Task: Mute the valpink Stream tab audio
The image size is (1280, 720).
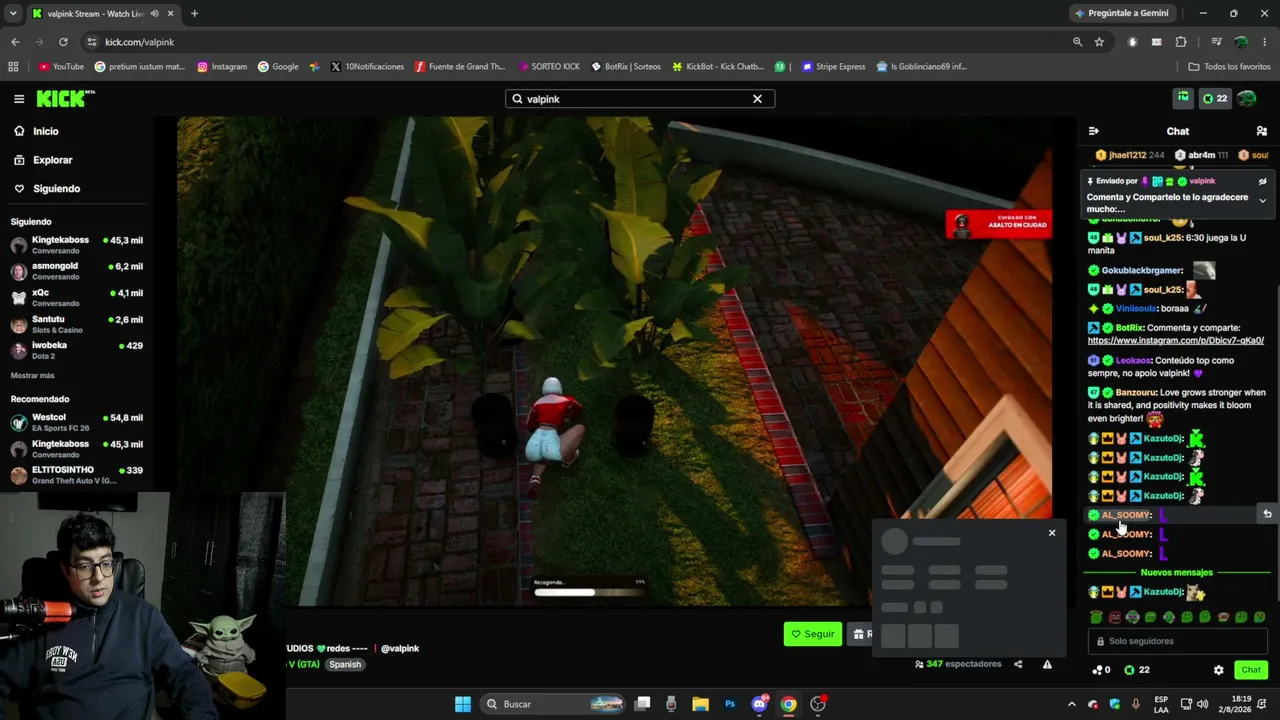Action: coord(154,13)
